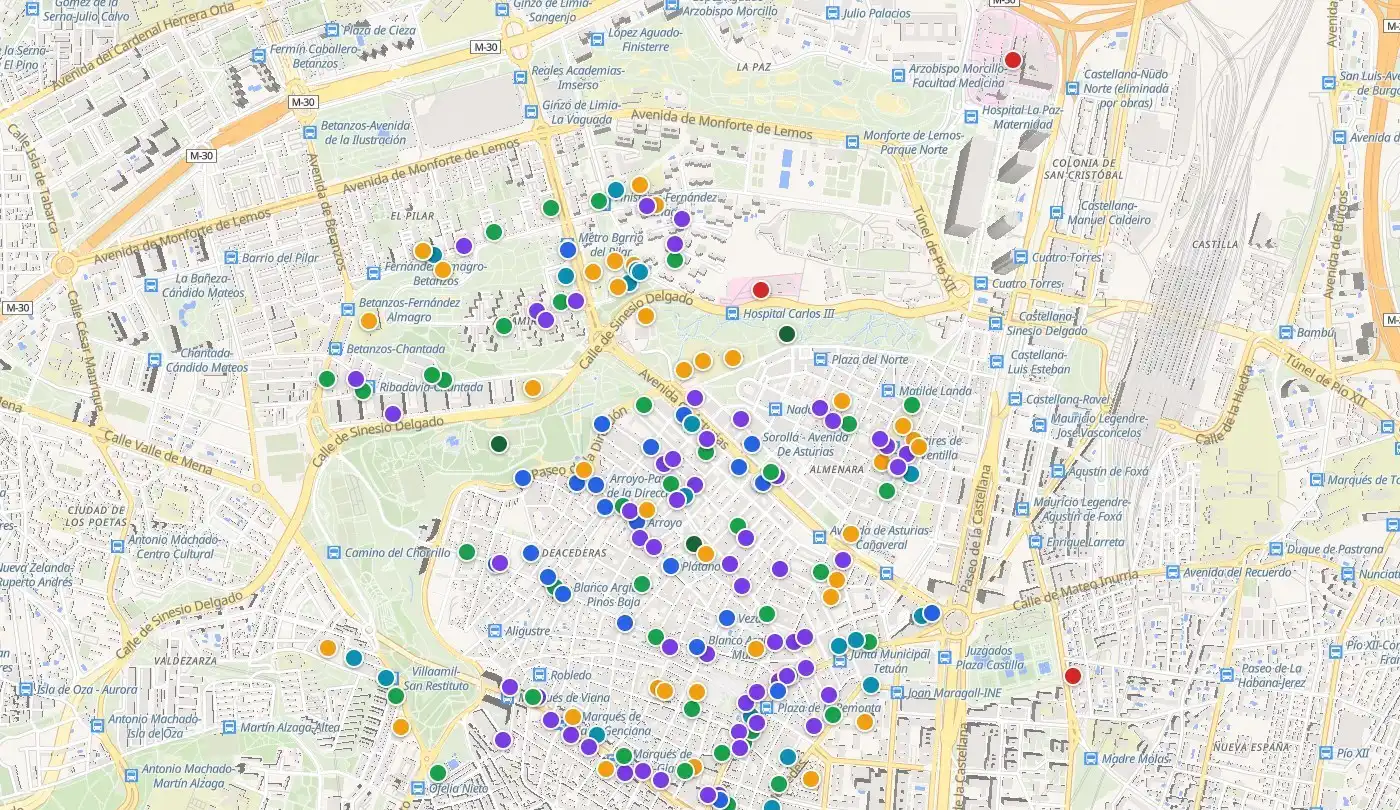Click the Julio Palacios bus stop icon
This screenshot has width=1400, height=810.
tap(832, 14)
